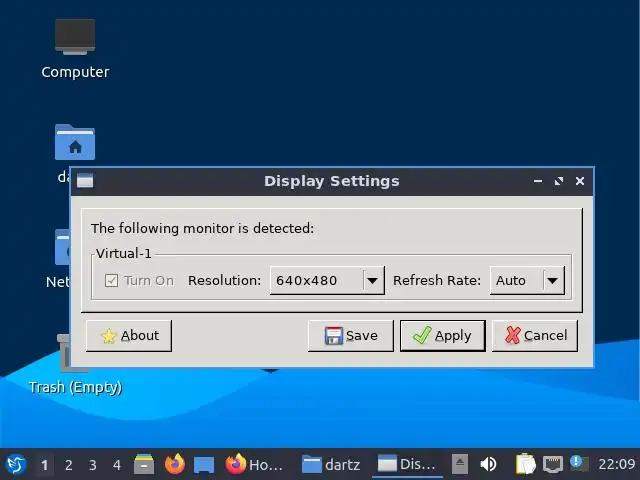Switch to workspace 1

(44, 464)
